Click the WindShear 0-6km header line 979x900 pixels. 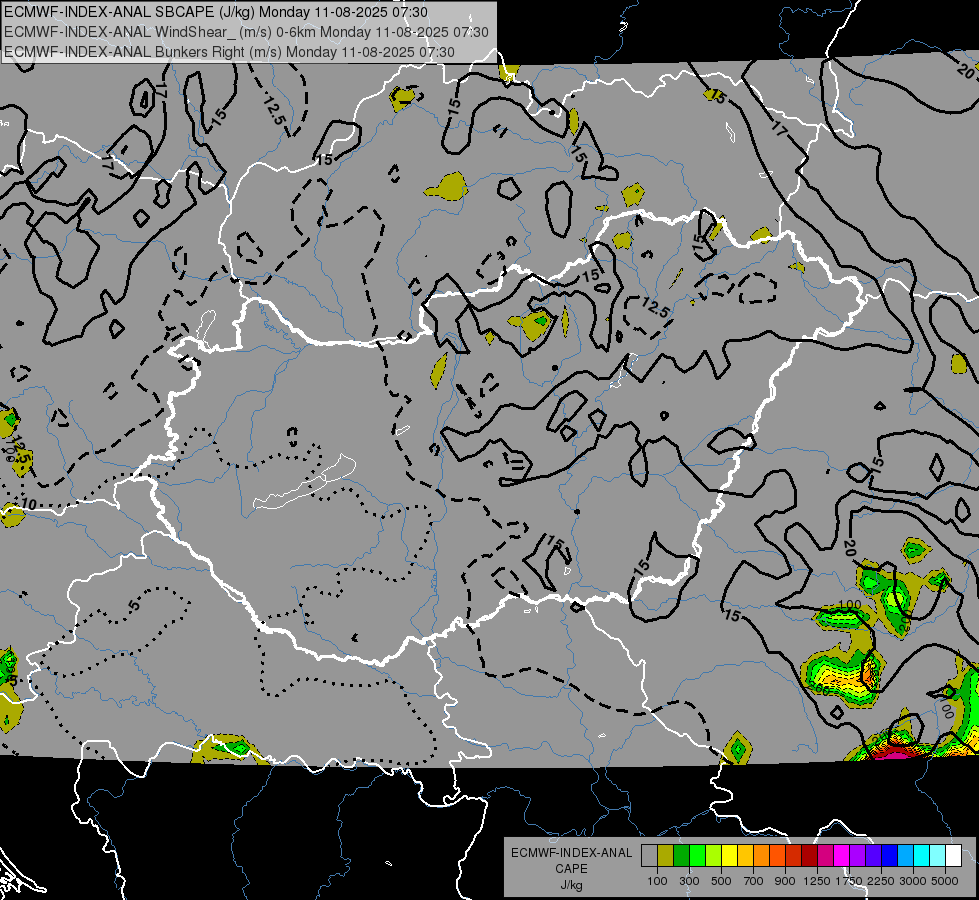click(x=246, y=32)
